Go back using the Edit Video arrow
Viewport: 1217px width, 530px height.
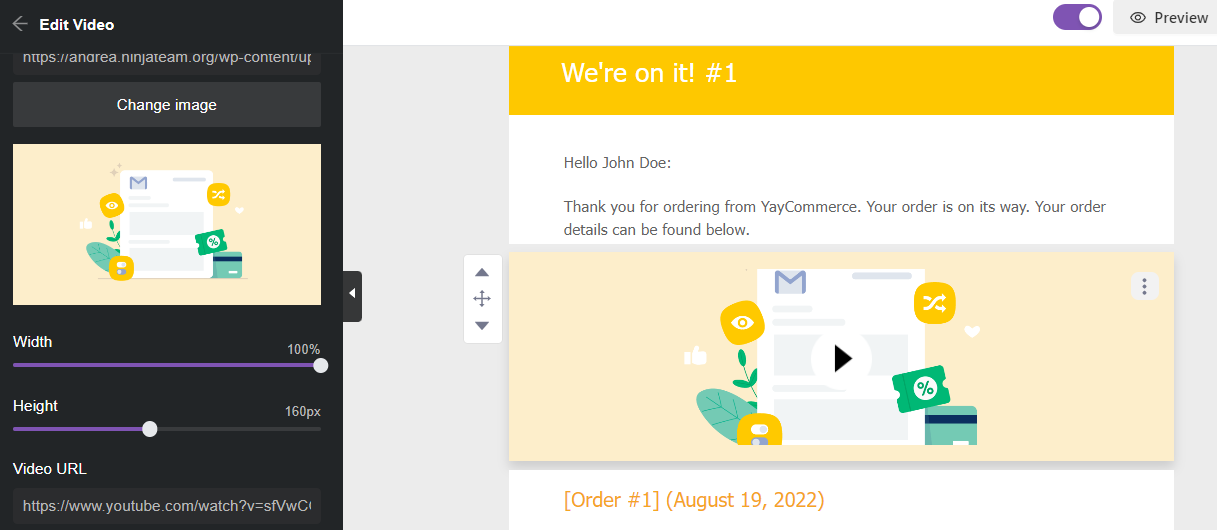click(x=20, y=23)
